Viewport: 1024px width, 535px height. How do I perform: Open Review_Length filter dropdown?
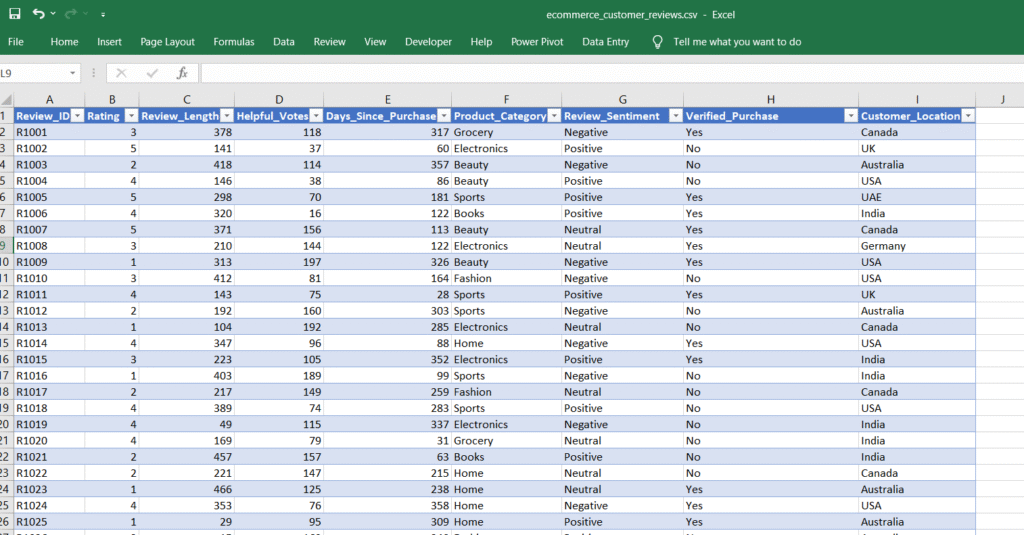tap(227, 116)
